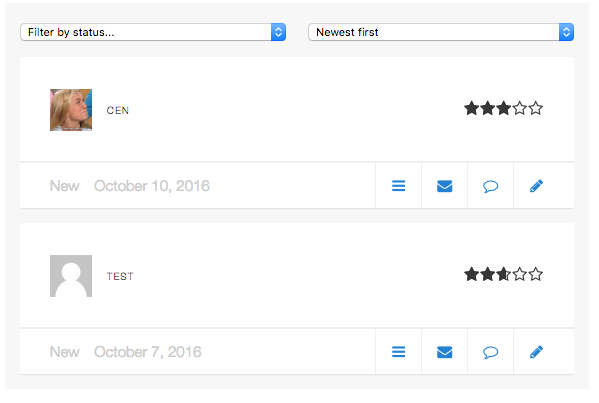Open CEN's profile photo thumbnail

(71, 110)
